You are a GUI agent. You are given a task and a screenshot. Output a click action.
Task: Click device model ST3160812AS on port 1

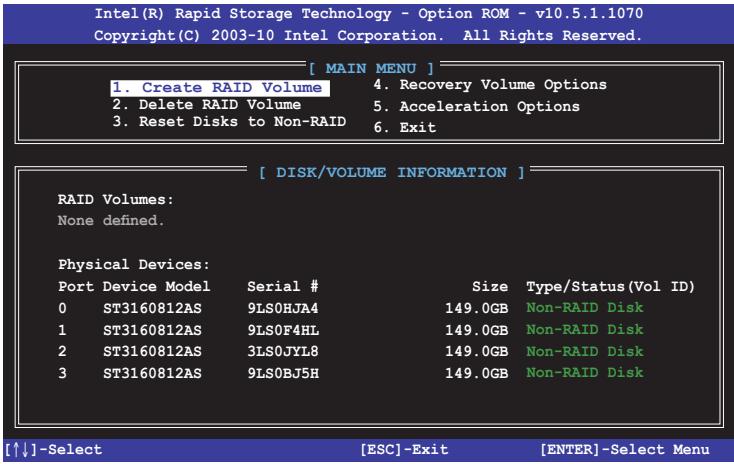[153, 331]
